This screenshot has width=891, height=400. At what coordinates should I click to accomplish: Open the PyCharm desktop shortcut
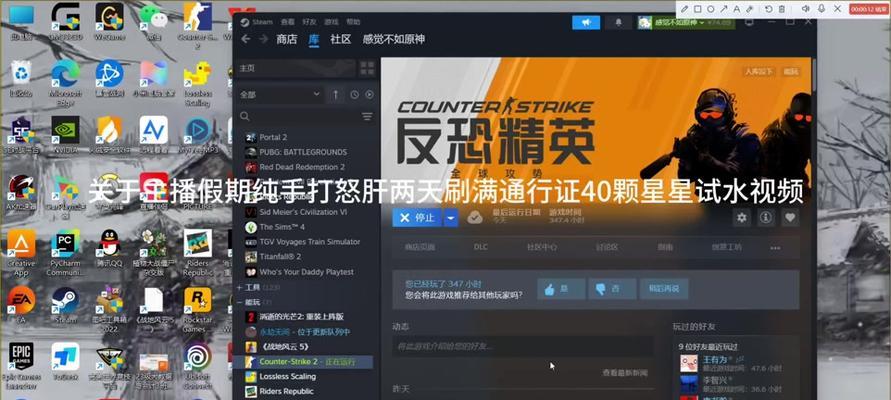point(65,253)
